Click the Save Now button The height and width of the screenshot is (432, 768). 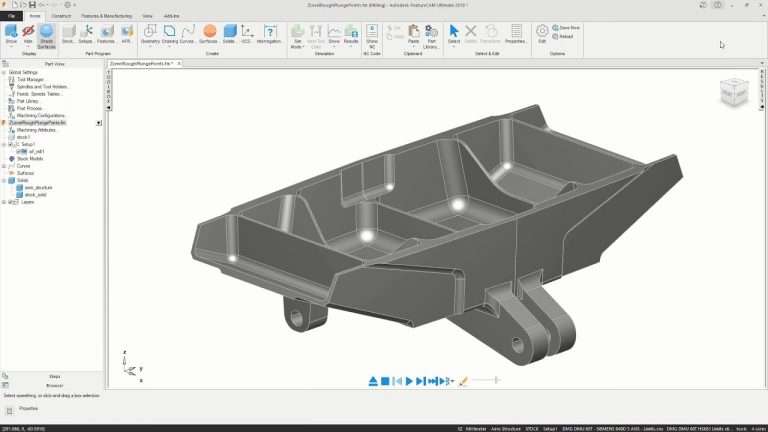570,28
